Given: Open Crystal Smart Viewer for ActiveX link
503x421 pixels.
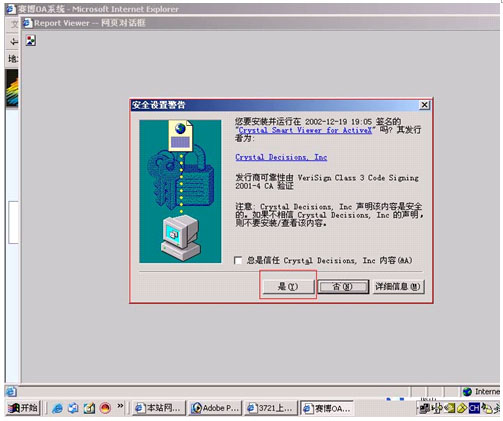Looking at the screenshot, I should [x=305, y=130].
